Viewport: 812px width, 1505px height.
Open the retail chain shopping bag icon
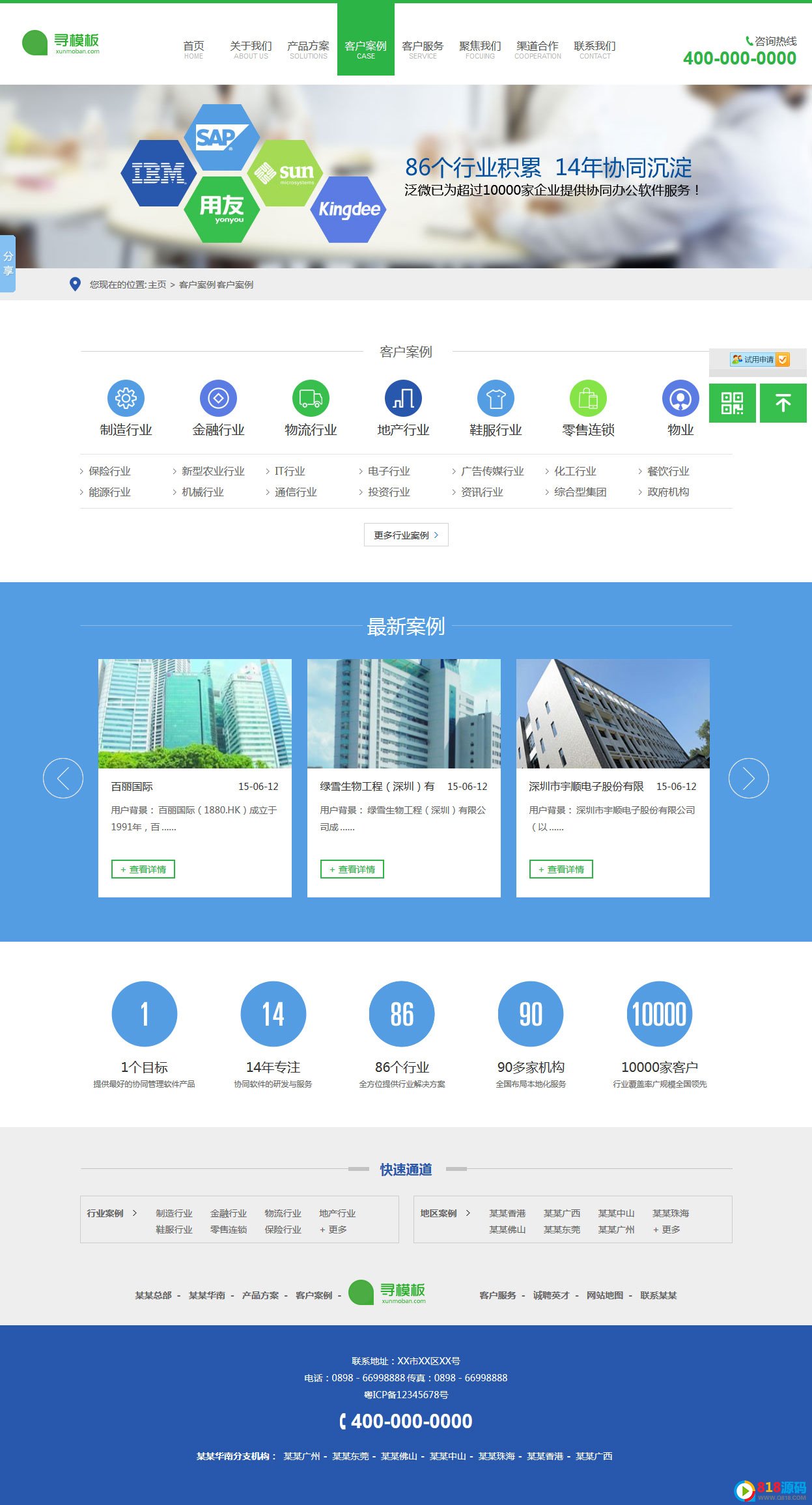coord(588,398)
